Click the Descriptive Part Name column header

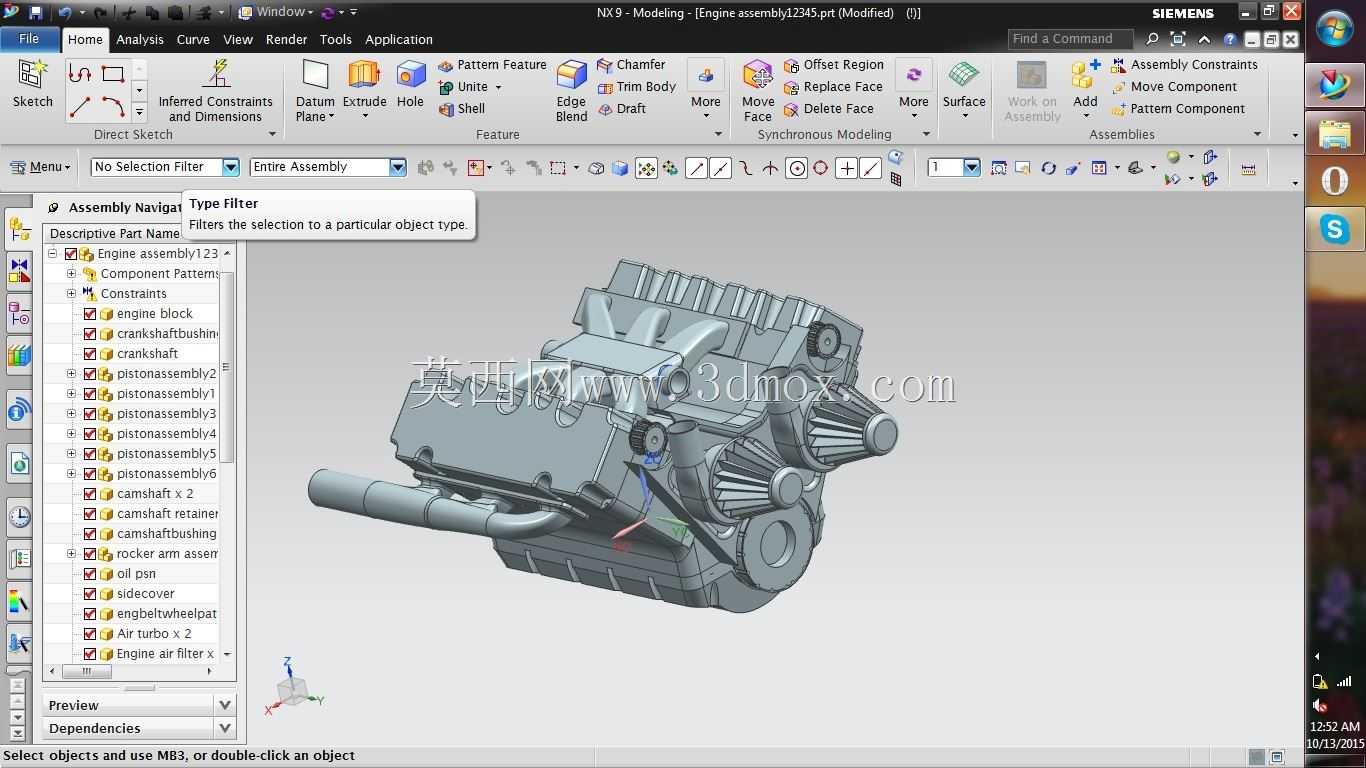[116, 234]
